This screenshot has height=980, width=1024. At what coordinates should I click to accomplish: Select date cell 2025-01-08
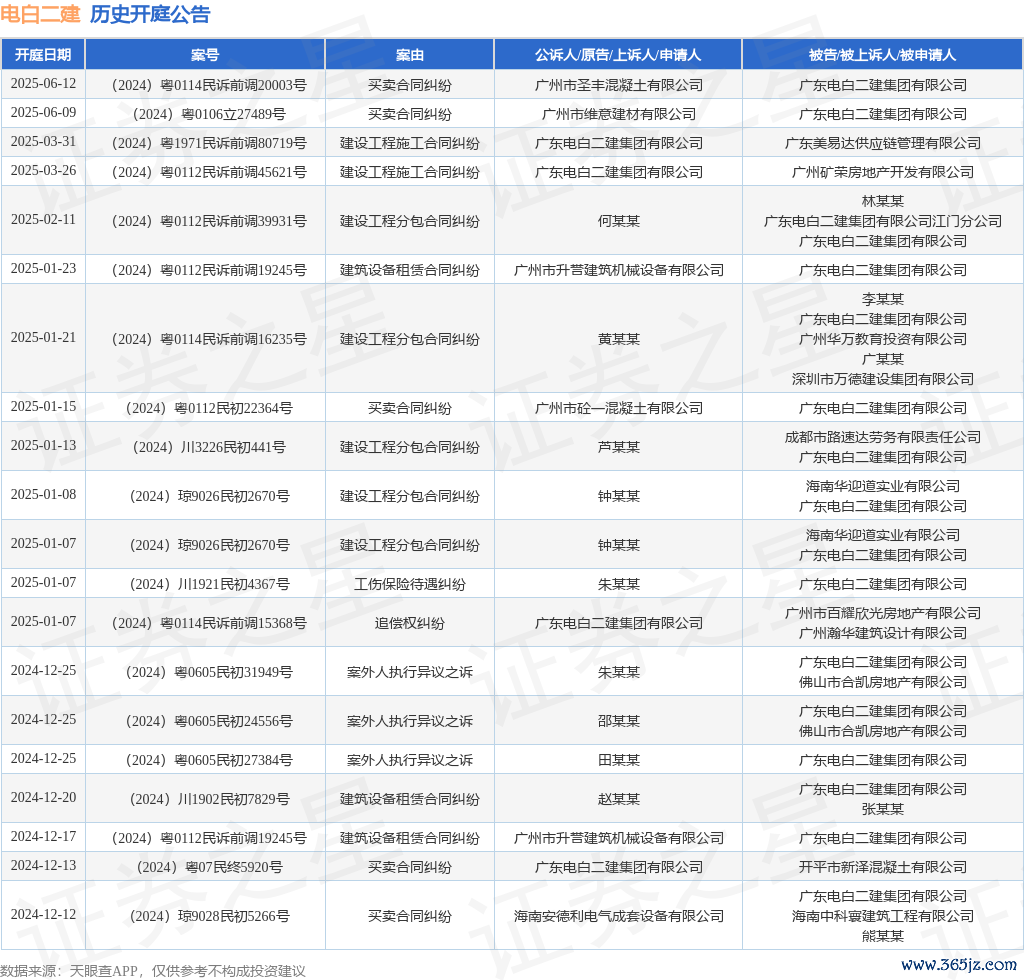point(43,494)
